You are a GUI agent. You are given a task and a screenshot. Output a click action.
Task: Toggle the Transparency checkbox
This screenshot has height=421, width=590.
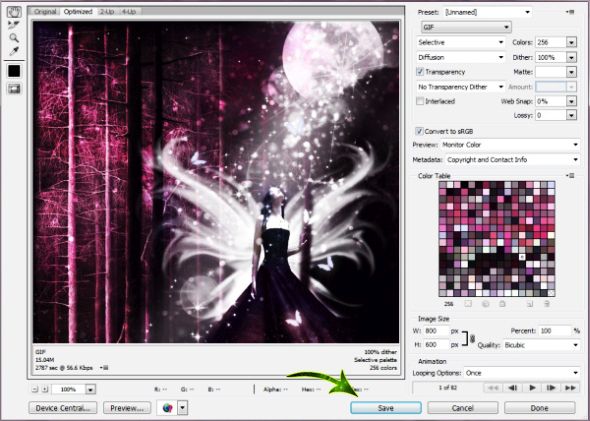pos(420,71)
